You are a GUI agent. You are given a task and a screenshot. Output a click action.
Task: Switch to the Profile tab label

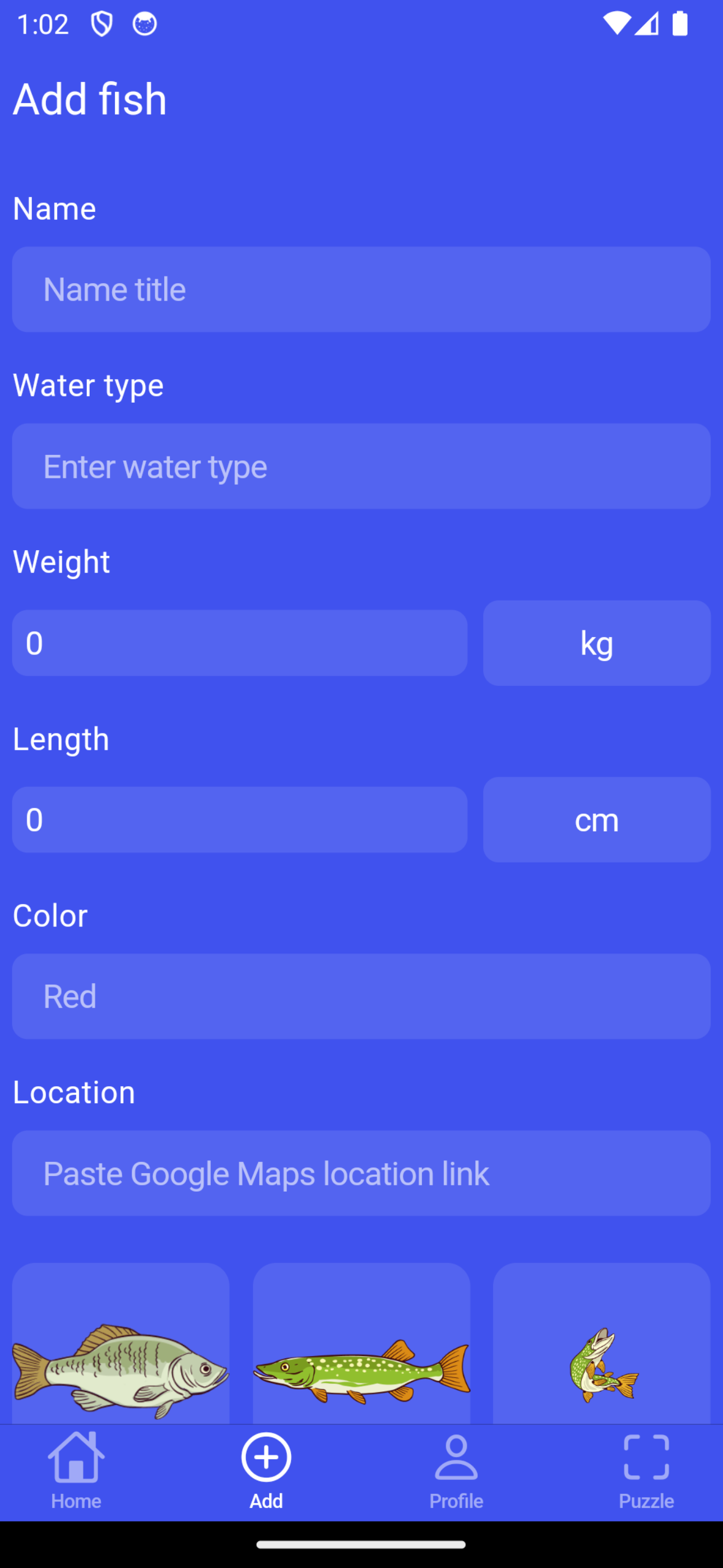(456, 1501)
